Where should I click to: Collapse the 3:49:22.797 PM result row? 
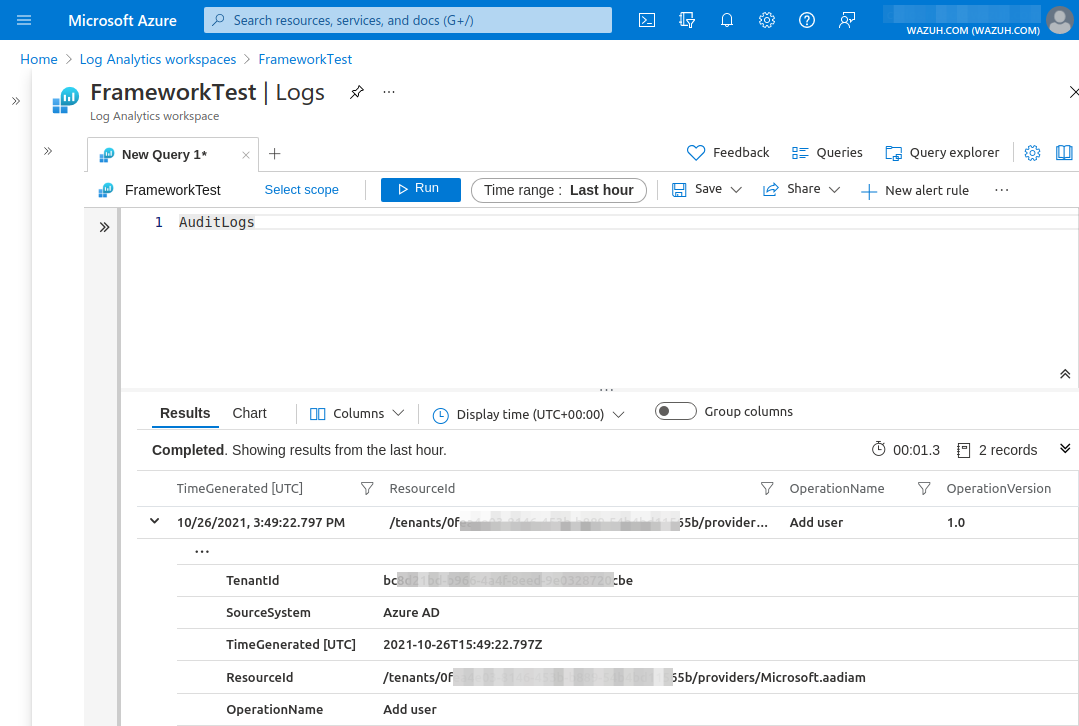click(155, 522)
